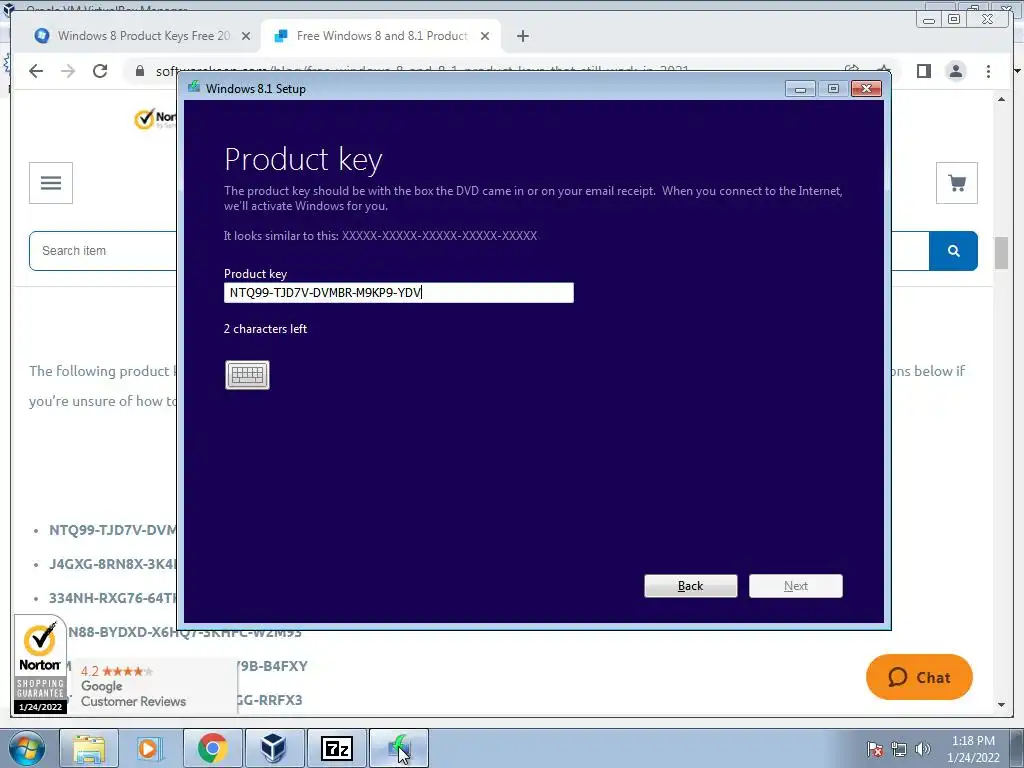Open Chrome side panel icon

tap(923, 71)
